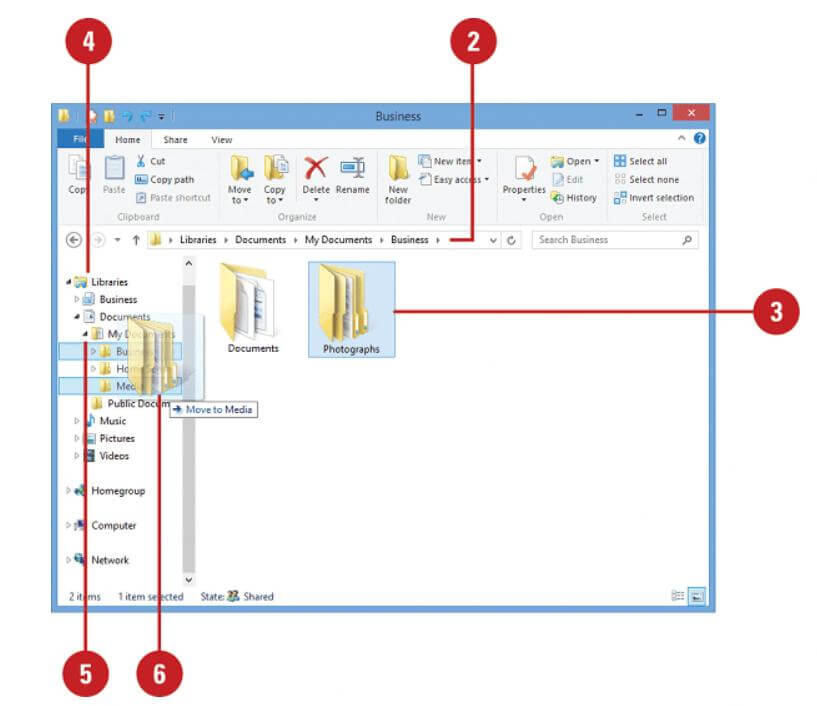Click the Rename tool icon

(x=352, y=168)
